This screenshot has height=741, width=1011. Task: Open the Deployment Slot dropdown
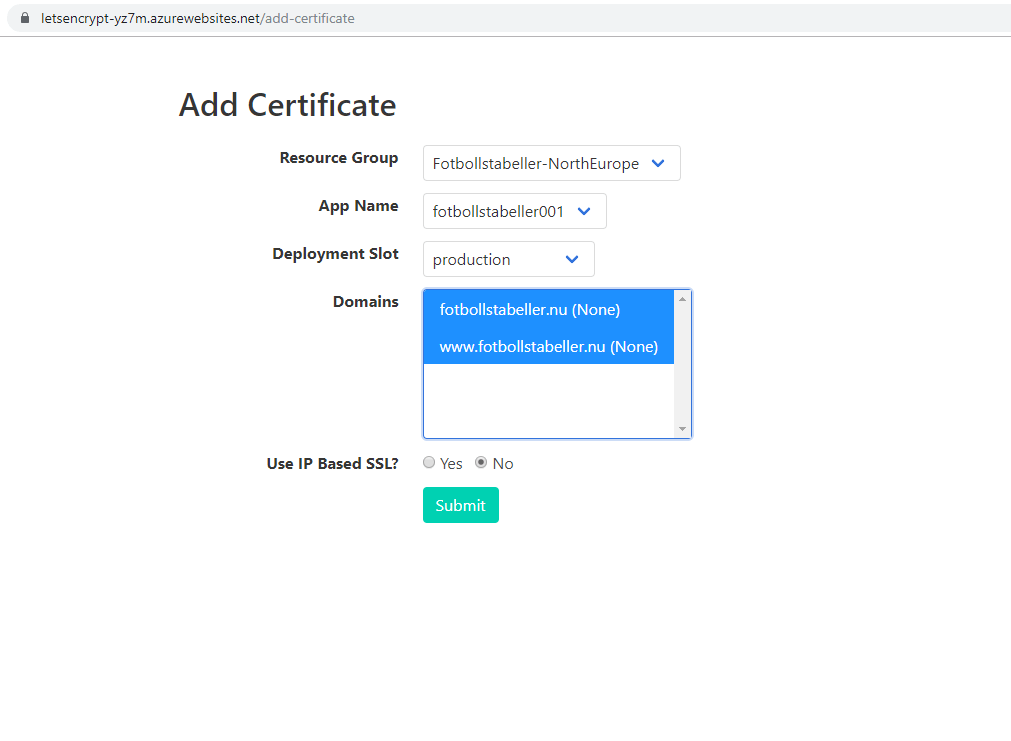(509, 259)
